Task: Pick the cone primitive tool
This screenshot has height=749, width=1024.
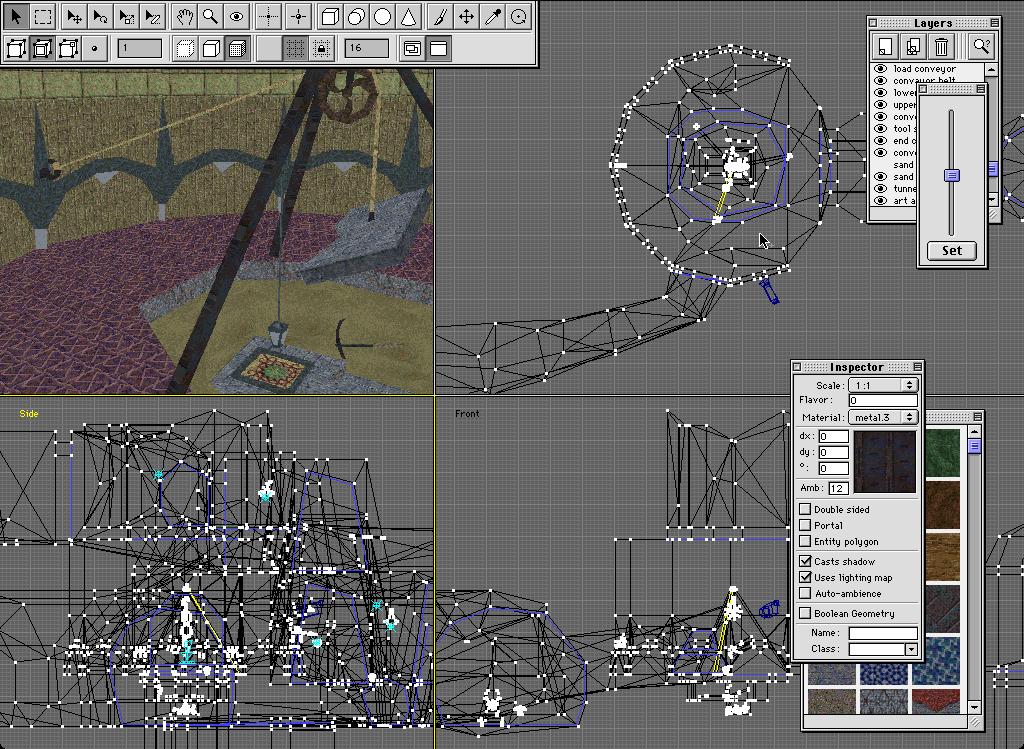Action: tap(408, 16)
